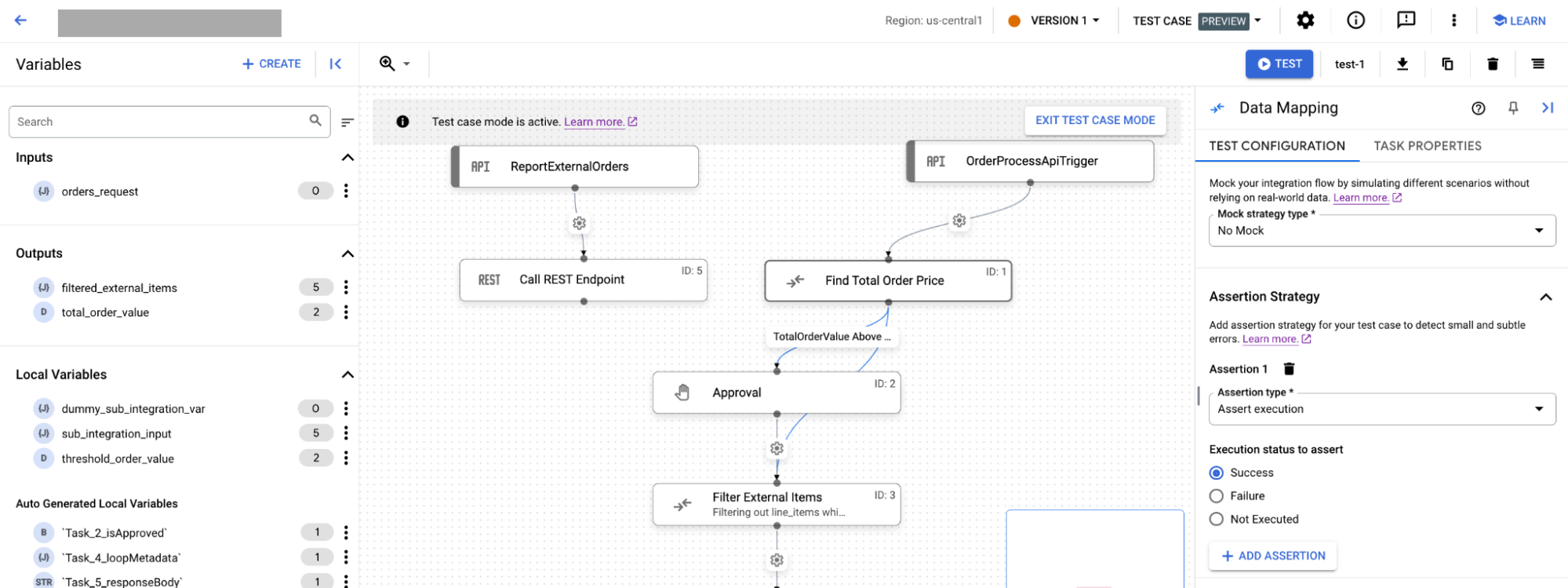This screenshot has width=1568, height=588.
Task: Click the info circle icon in header
Action: tap(1355, 20)
